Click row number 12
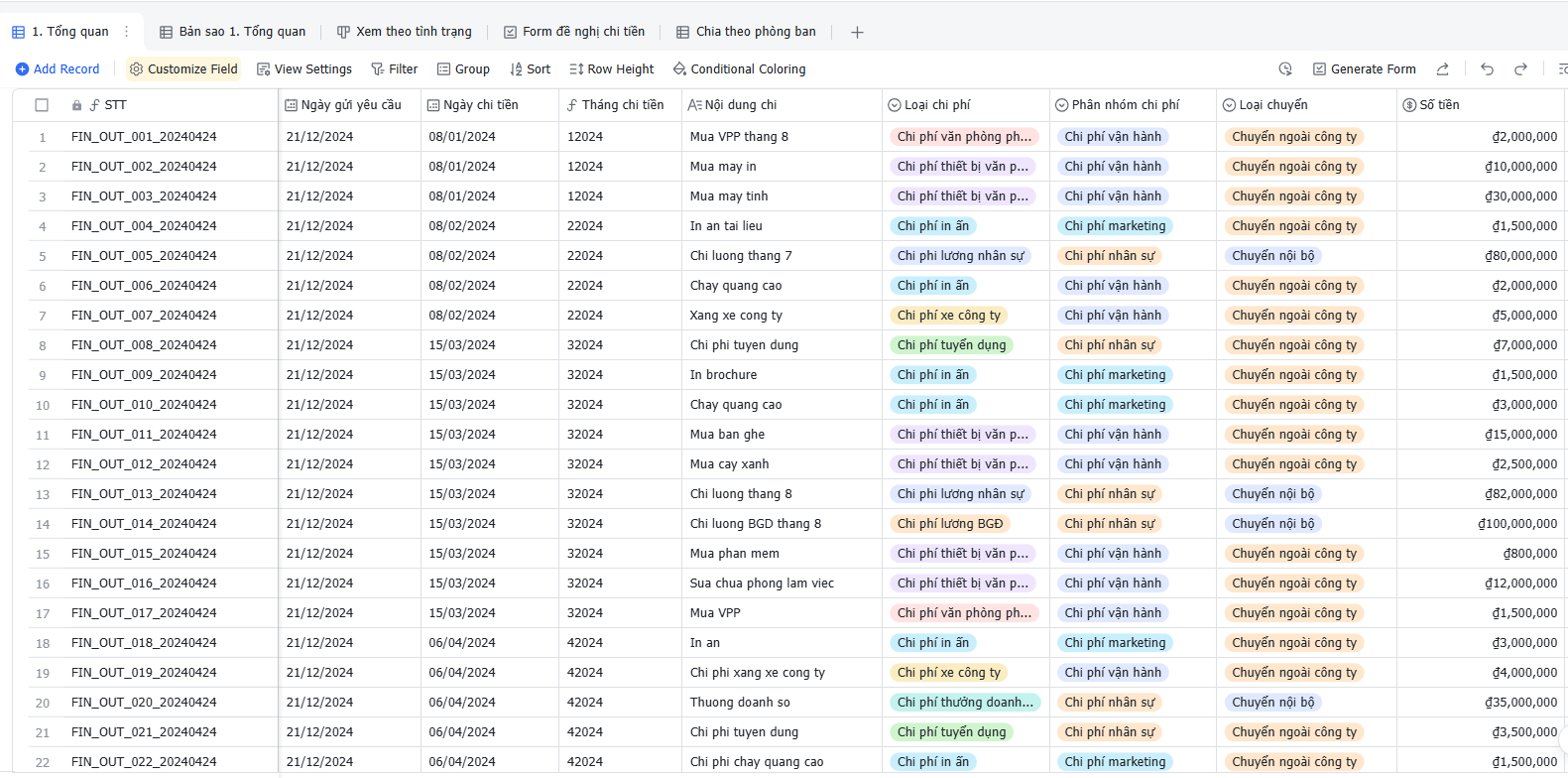1568x778 pixels. pos(43,464)
